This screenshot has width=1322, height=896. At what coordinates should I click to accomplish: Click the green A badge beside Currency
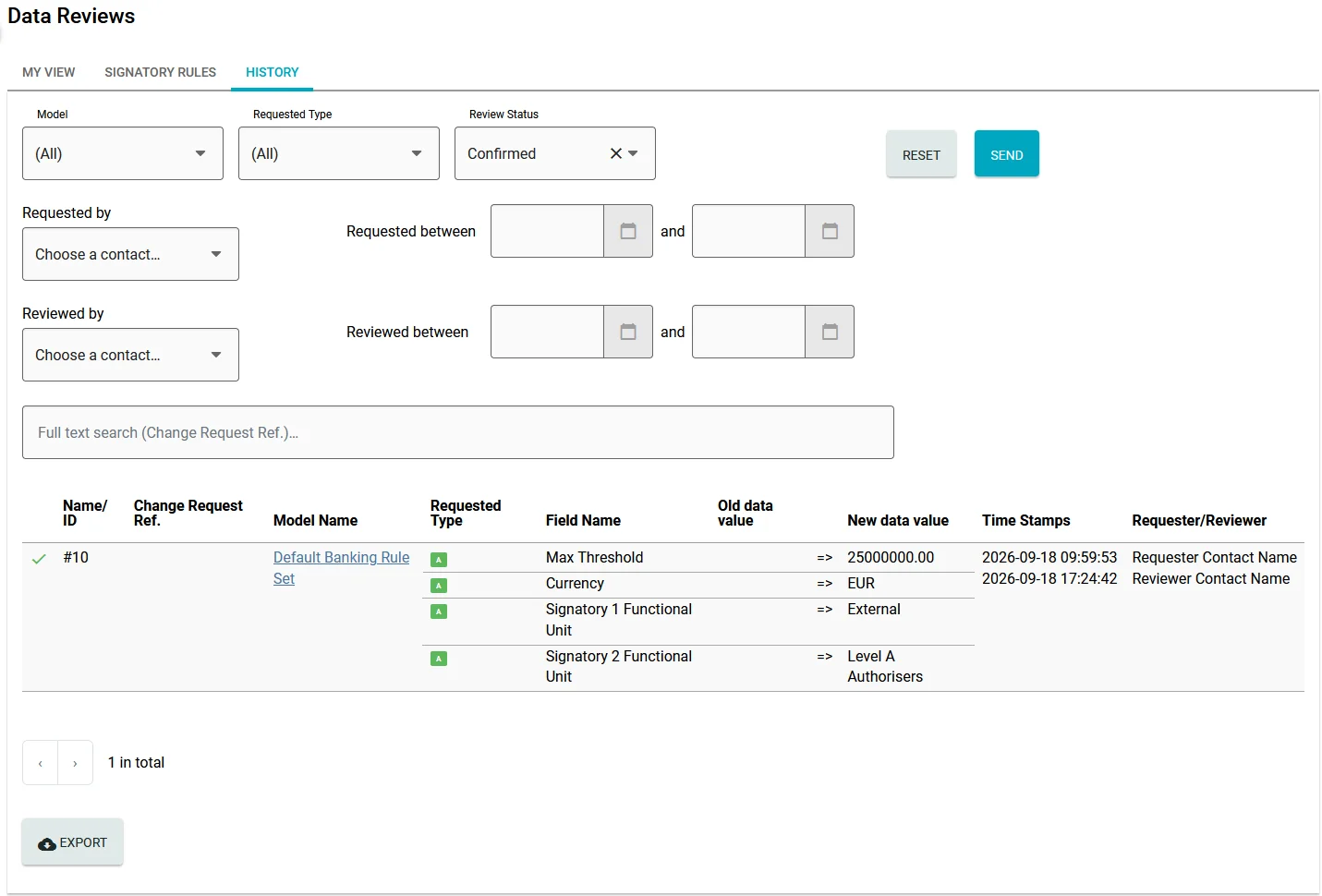click(x=439, y=586)
